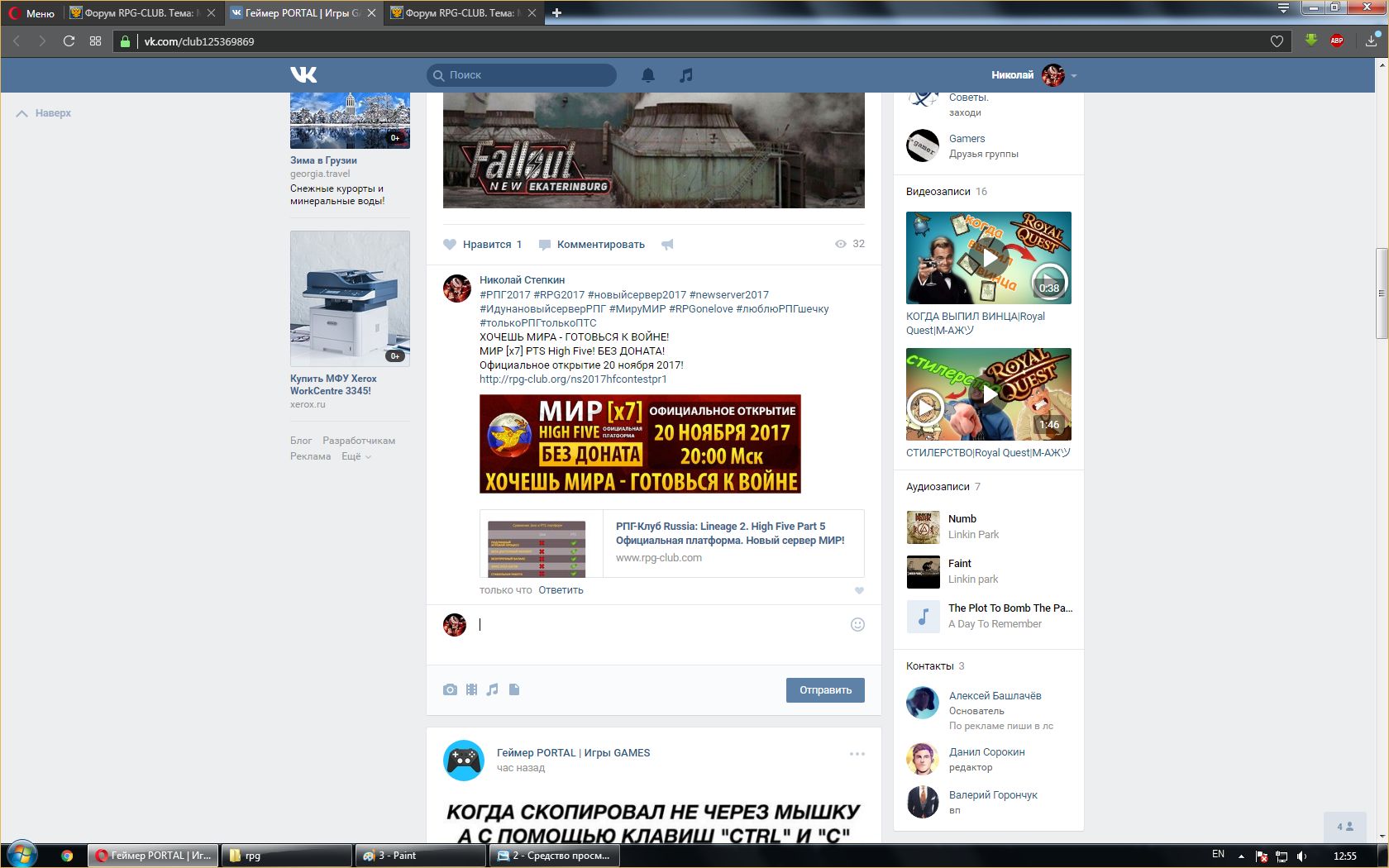Expand the Ещё footer menu

point(356,456)
